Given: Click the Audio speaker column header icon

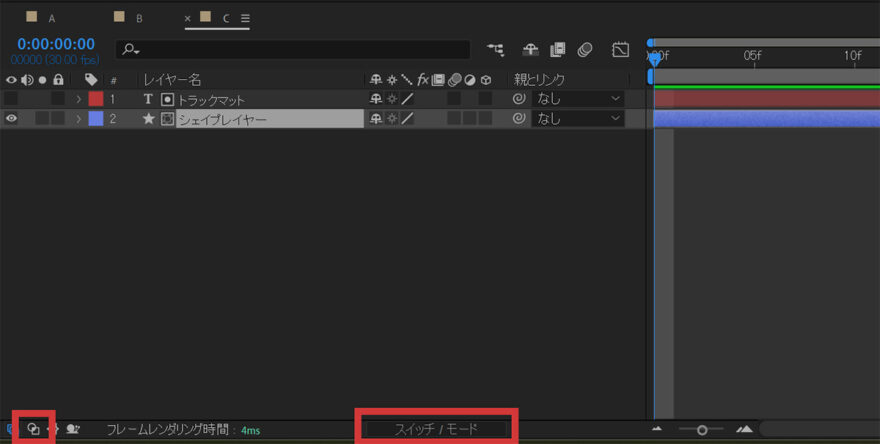Looking at the screenshot, I should point(26,80).
